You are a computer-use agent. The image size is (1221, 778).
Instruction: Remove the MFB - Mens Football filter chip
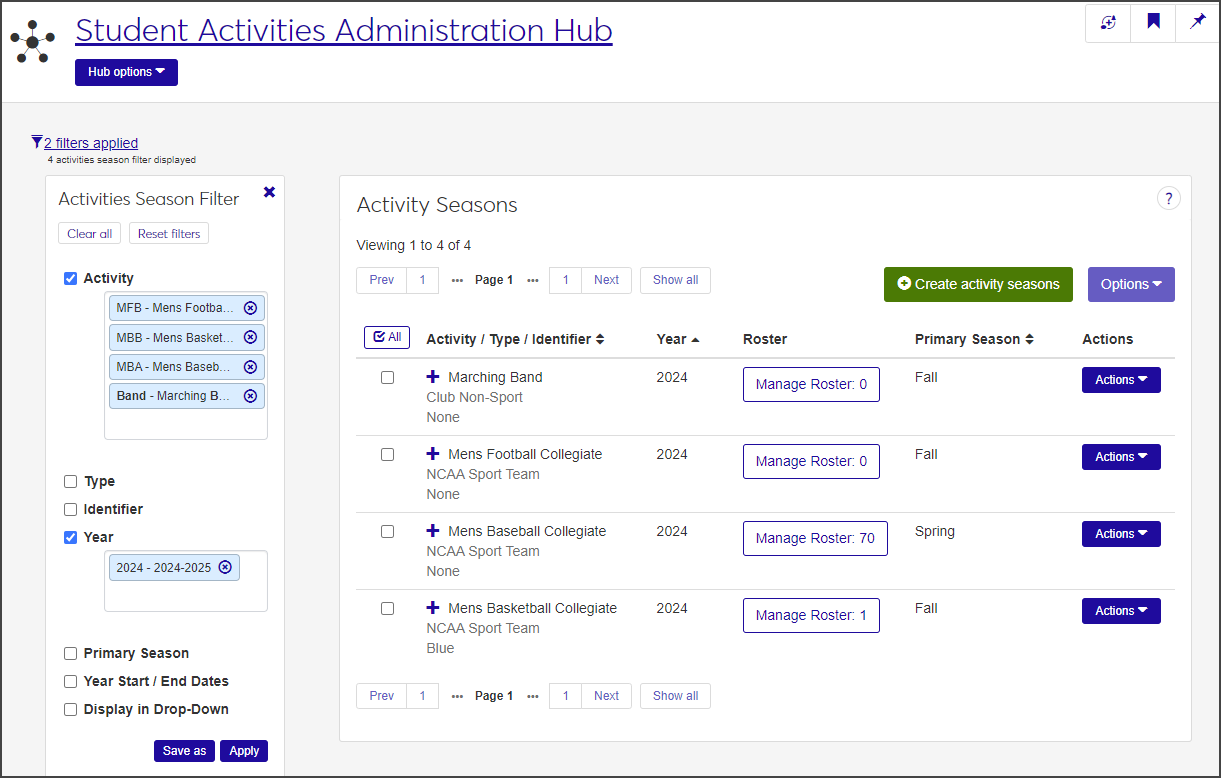coord(250,308)
